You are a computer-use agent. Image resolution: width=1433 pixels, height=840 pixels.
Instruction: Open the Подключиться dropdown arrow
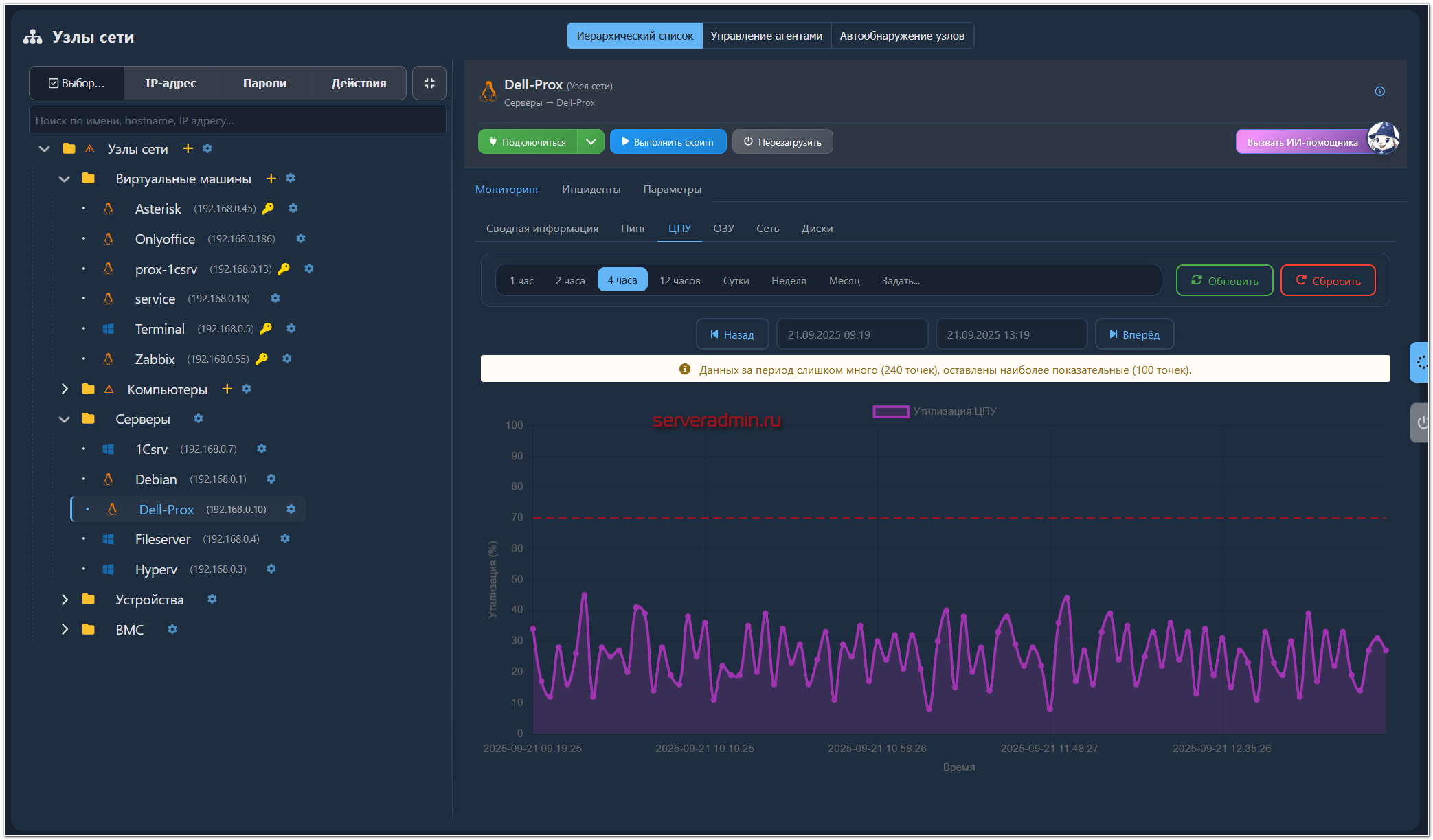pos(591,141)
